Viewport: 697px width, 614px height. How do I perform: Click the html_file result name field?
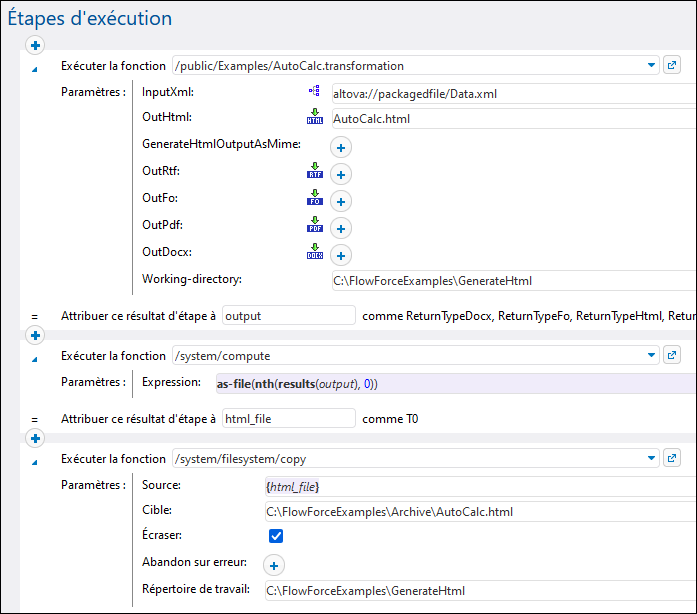point(288,418)
